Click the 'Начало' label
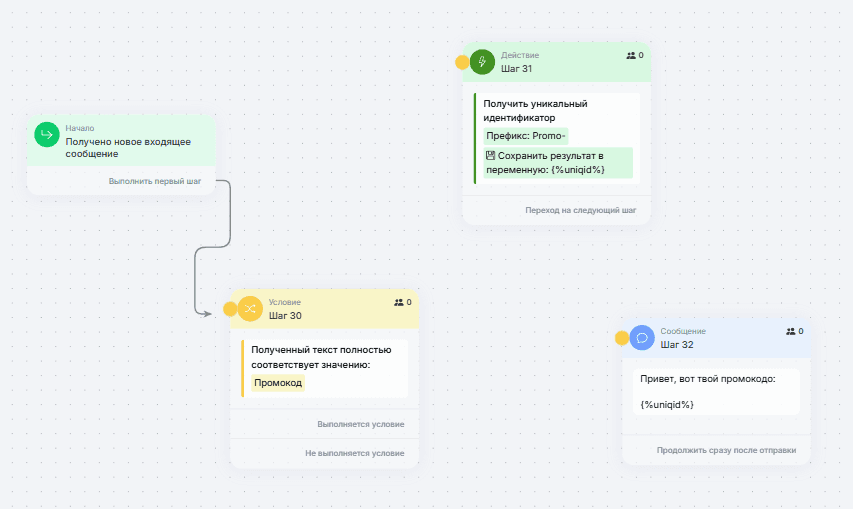Screen dimensions: 853x509 click(80, 128)
